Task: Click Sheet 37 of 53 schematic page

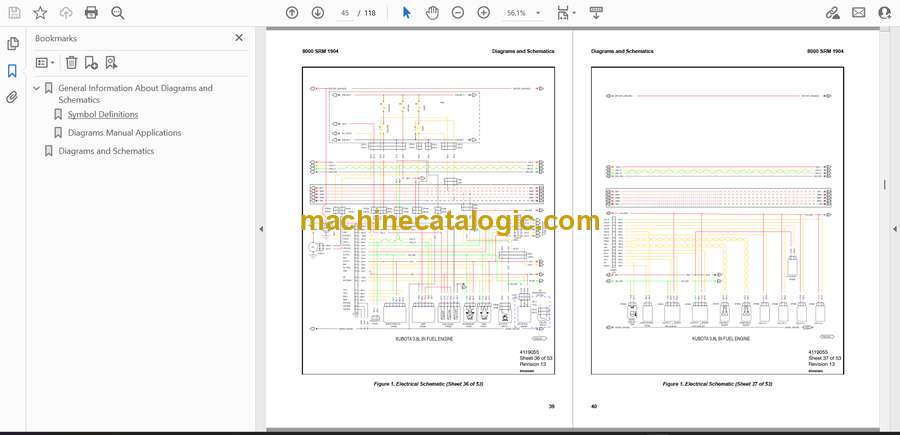Action: click(x=717, y=221)
